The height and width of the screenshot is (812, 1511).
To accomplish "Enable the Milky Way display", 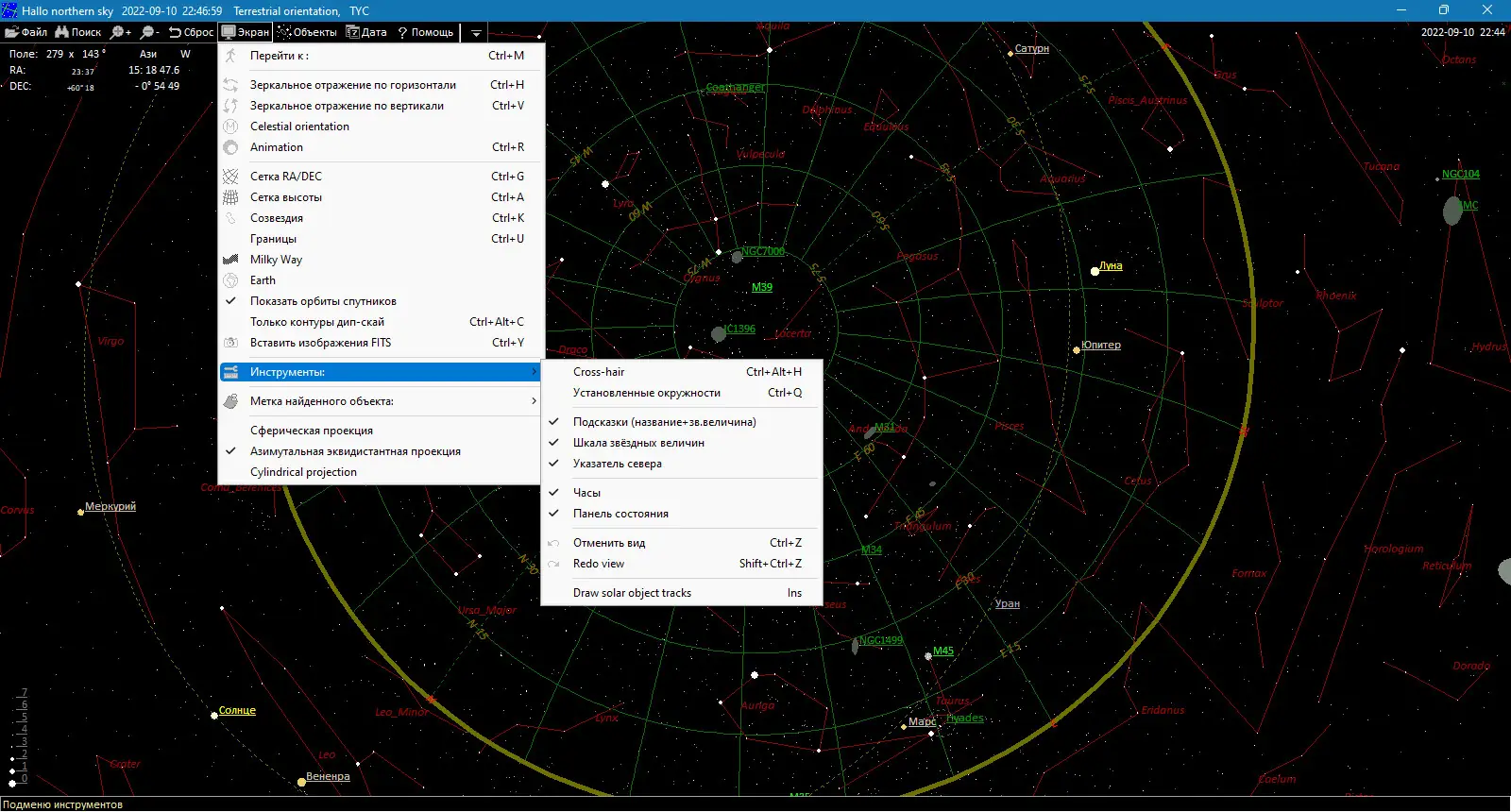I will (276, 260).
